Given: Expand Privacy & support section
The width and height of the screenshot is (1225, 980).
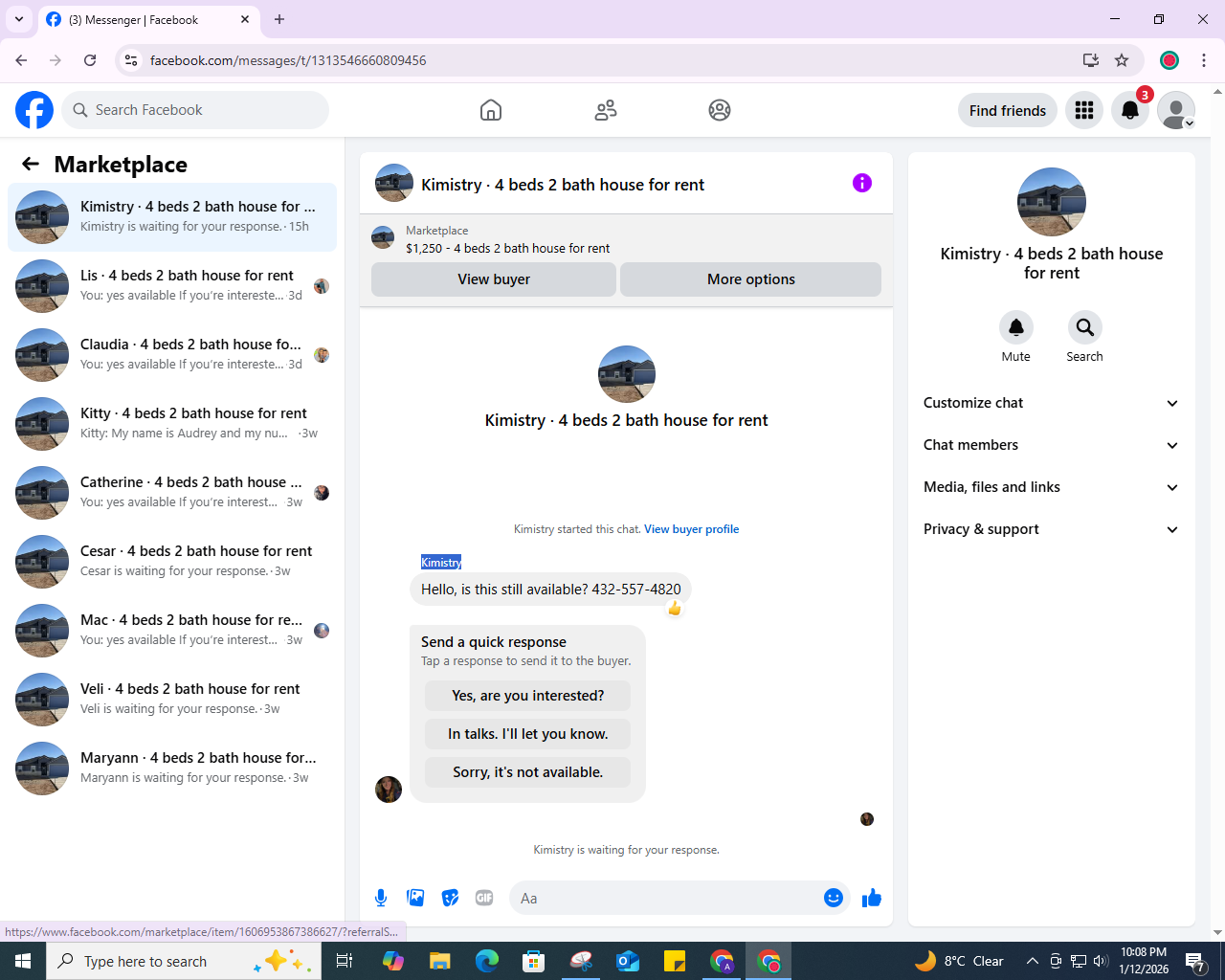Looking at the screenshot, I should point(1052,529).
